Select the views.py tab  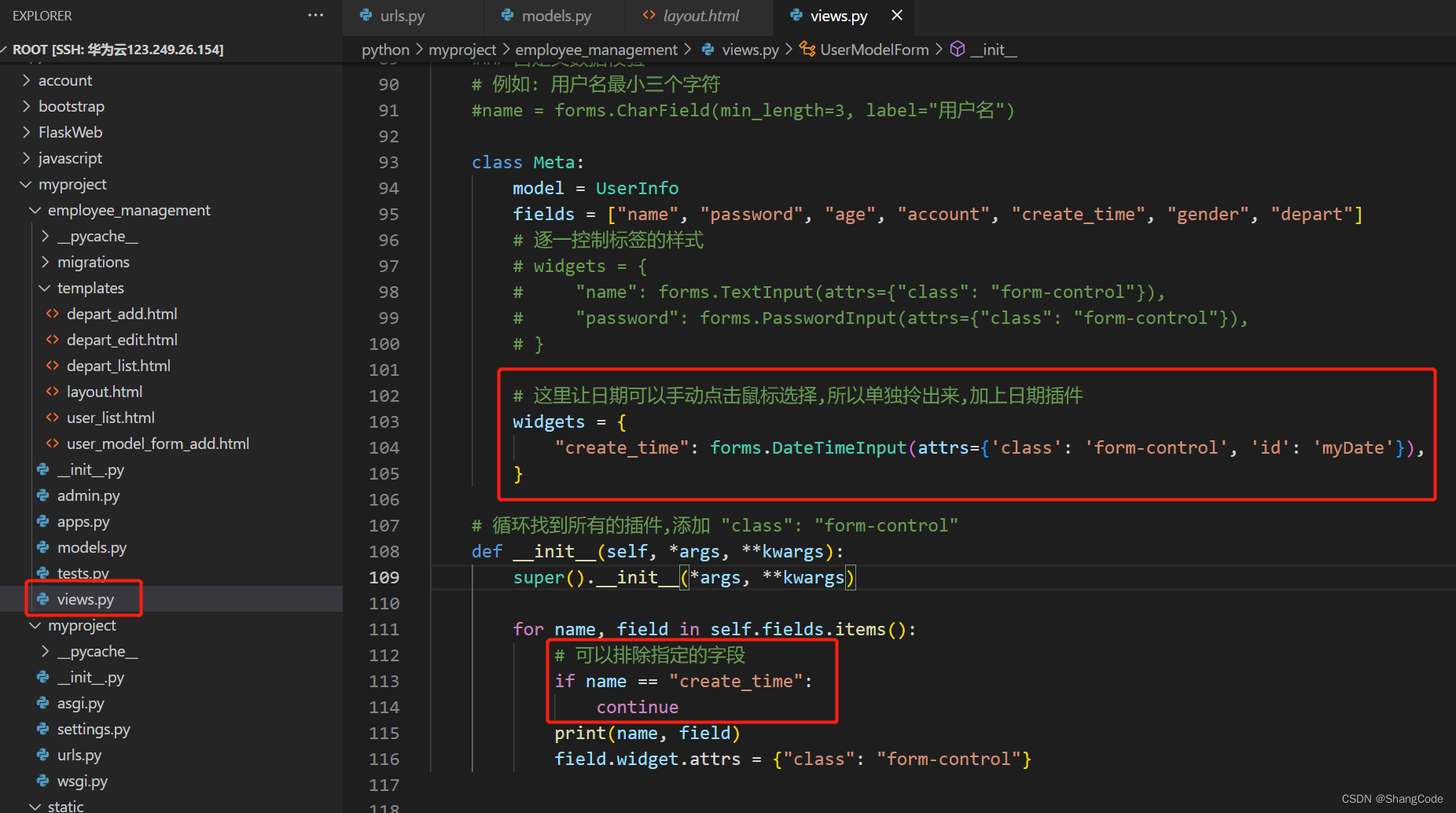tap(844, 16)
